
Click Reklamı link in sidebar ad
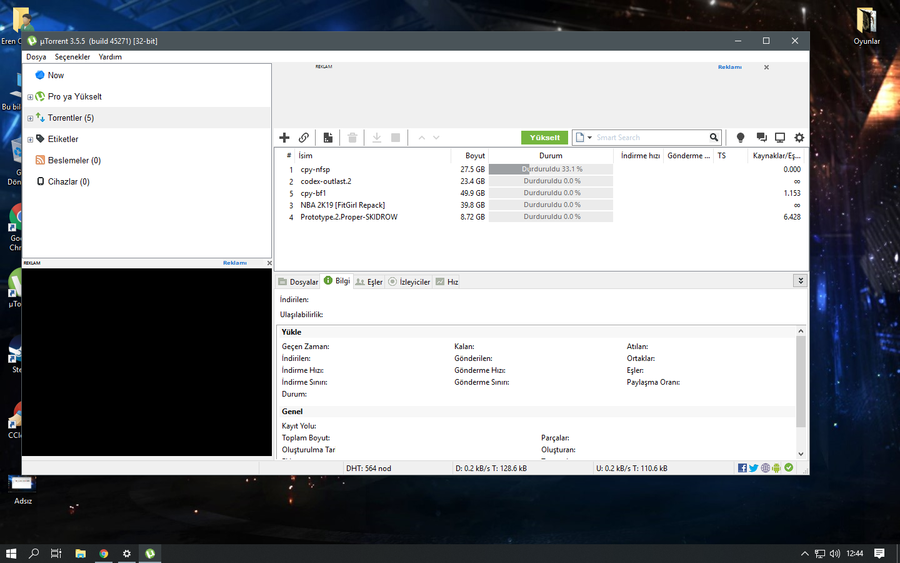[235, 263]
